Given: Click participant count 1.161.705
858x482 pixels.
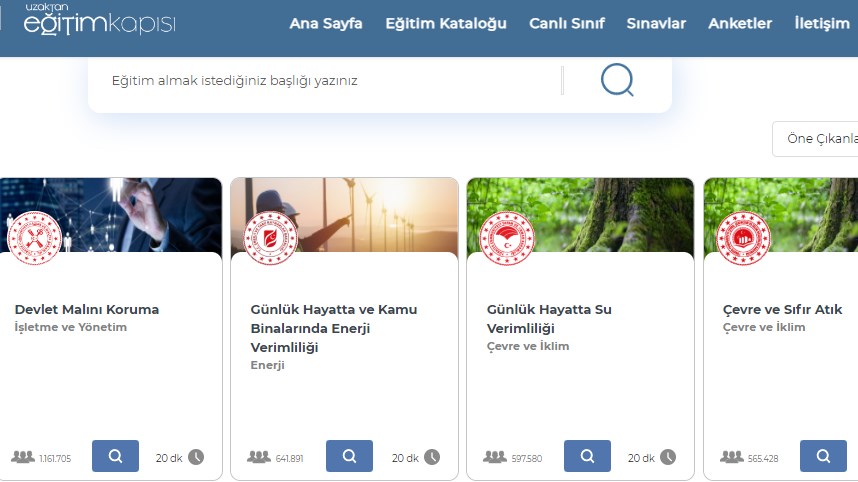Looking at the screenshot, I should [x=55, y=458].
